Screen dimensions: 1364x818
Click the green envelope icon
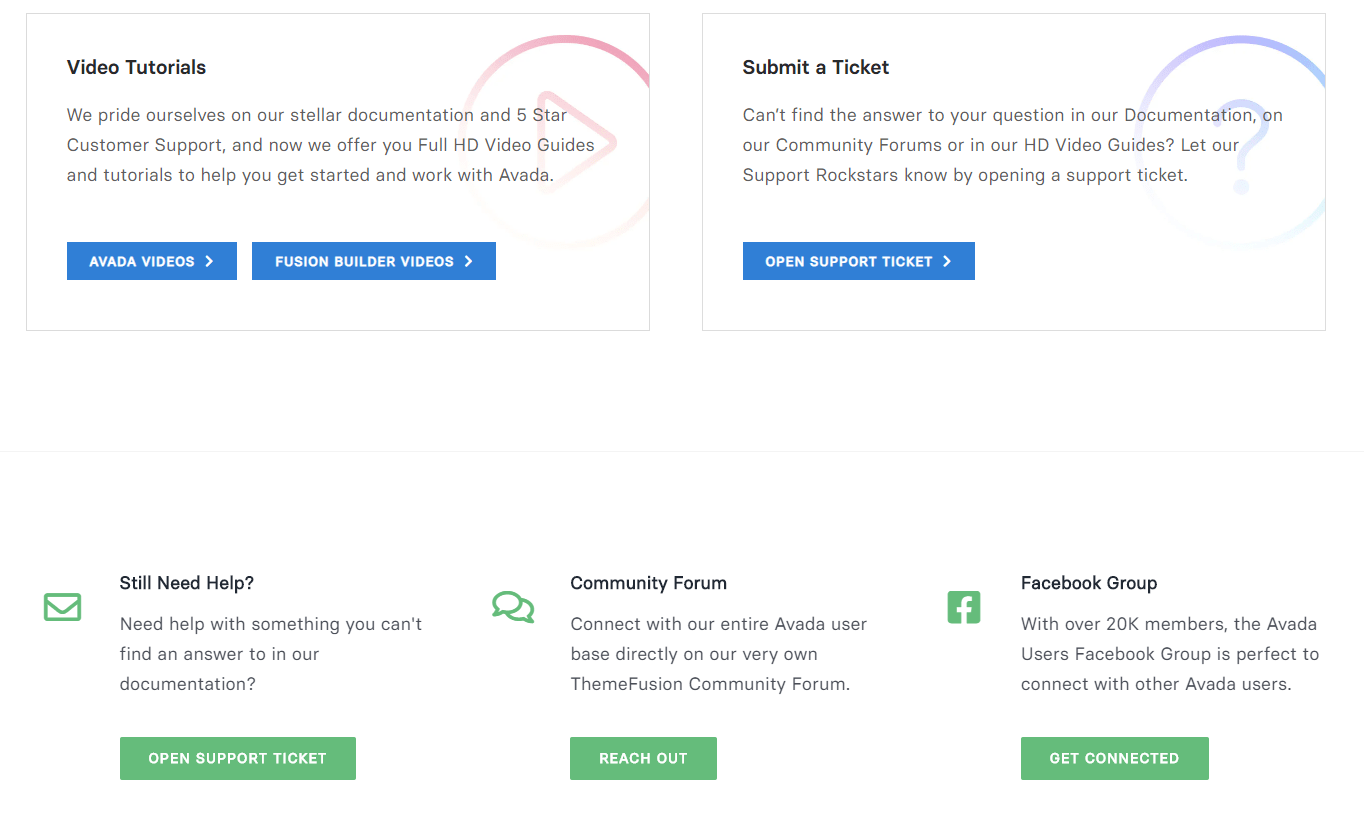click(62, 607)
